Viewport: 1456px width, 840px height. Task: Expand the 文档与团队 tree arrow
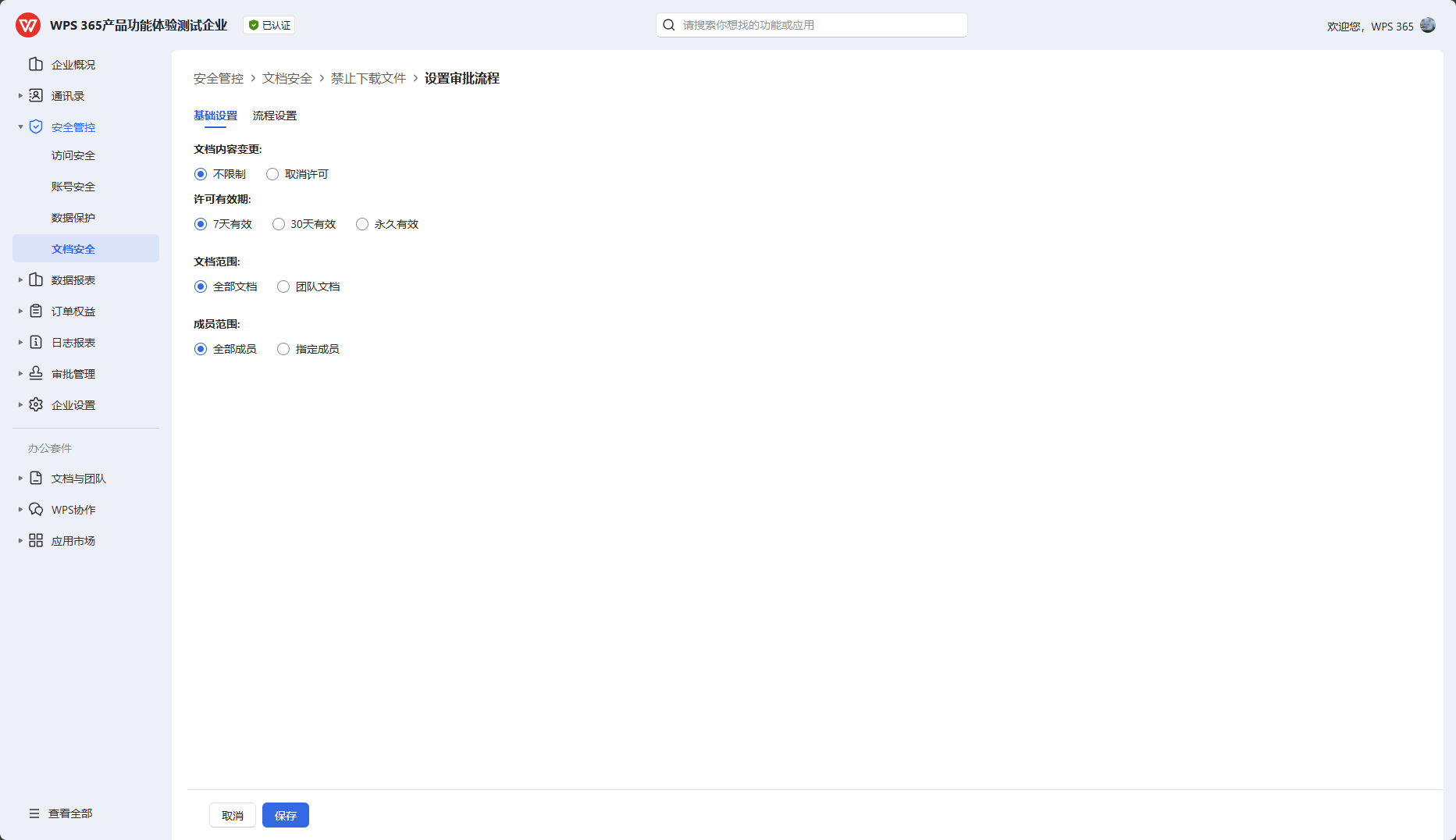pyautogui.click(x=20, y=478)
